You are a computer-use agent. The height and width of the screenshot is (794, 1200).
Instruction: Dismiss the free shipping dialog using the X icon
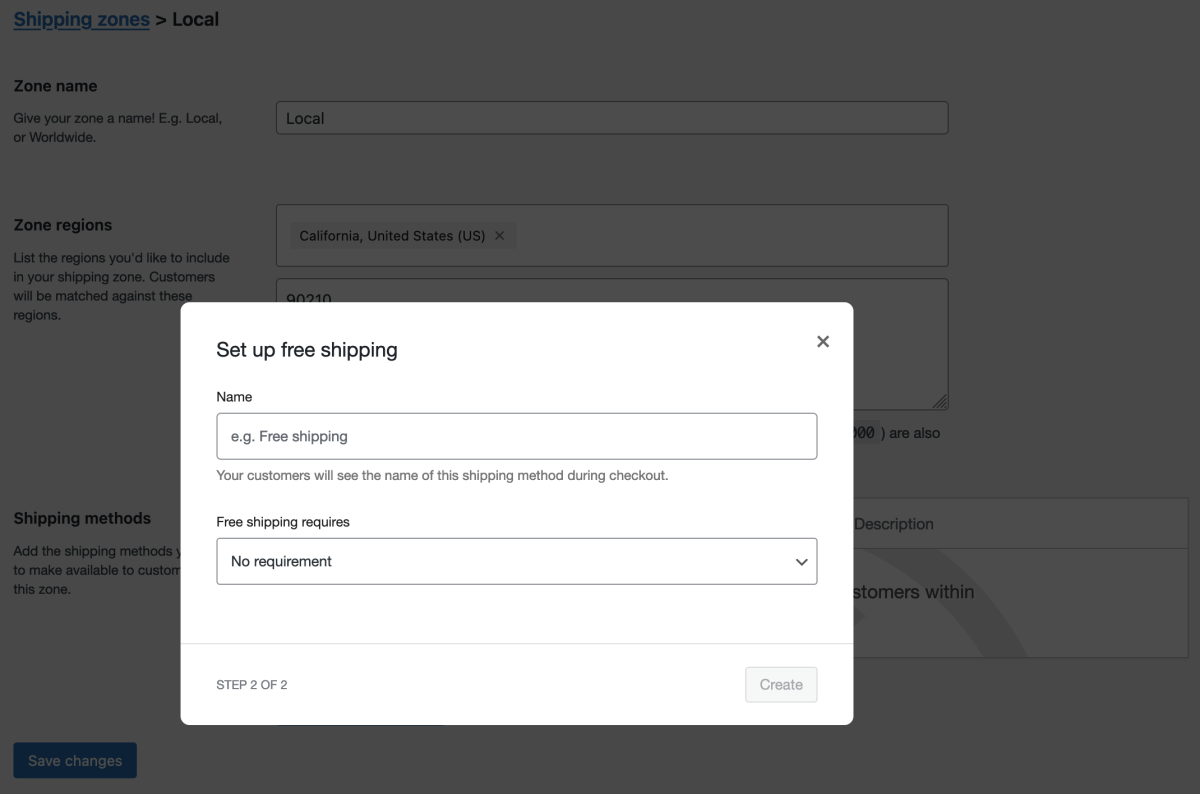pos(822,341)
